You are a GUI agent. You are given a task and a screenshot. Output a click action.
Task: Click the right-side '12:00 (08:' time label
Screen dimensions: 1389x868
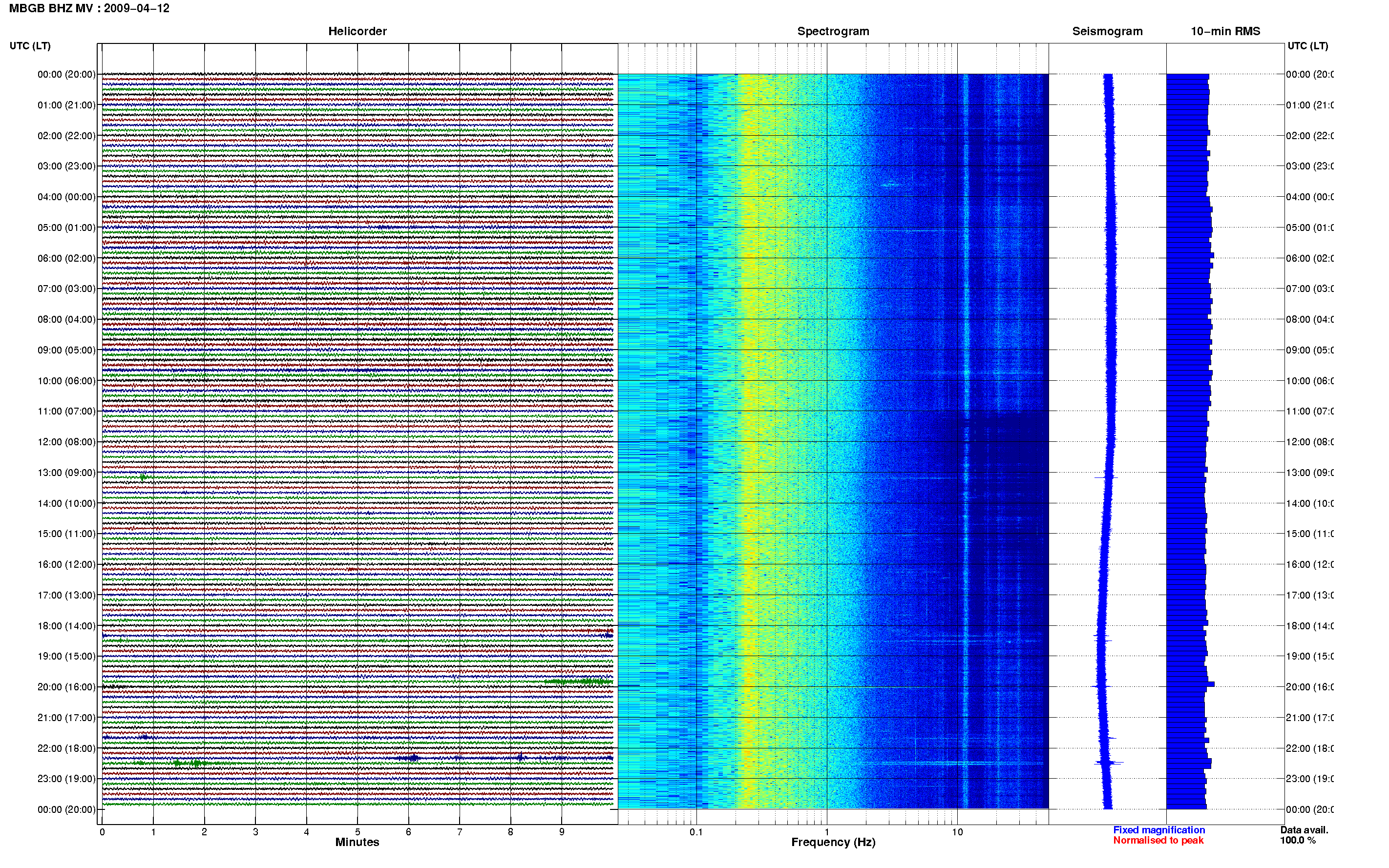[1310, 441]
